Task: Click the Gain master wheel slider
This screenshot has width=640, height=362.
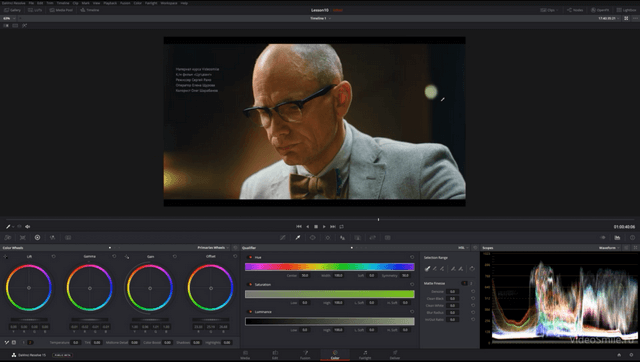Action: tap(150, 320)
